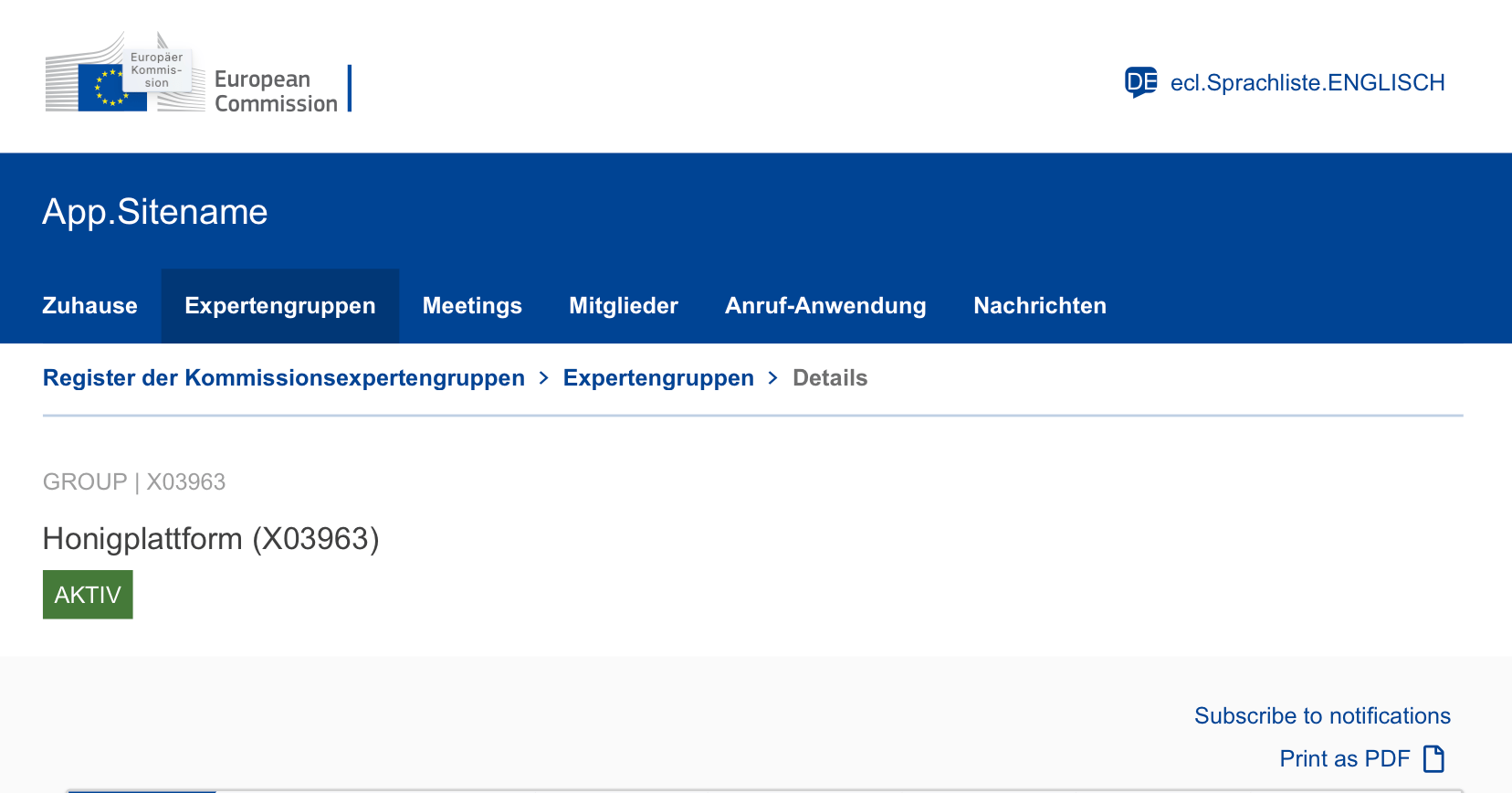
Task: Follow the Register der Kommissionsexpertengruppen breadcrumb
Action: 284,378
